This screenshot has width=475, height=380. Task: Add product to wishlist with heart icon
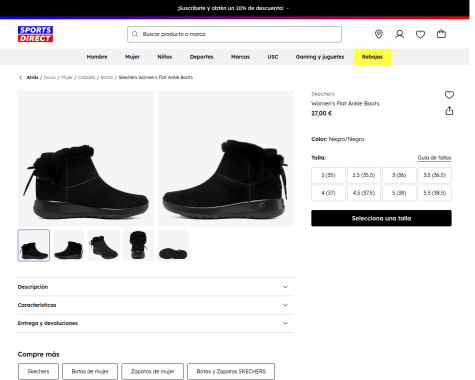[449, 95]
